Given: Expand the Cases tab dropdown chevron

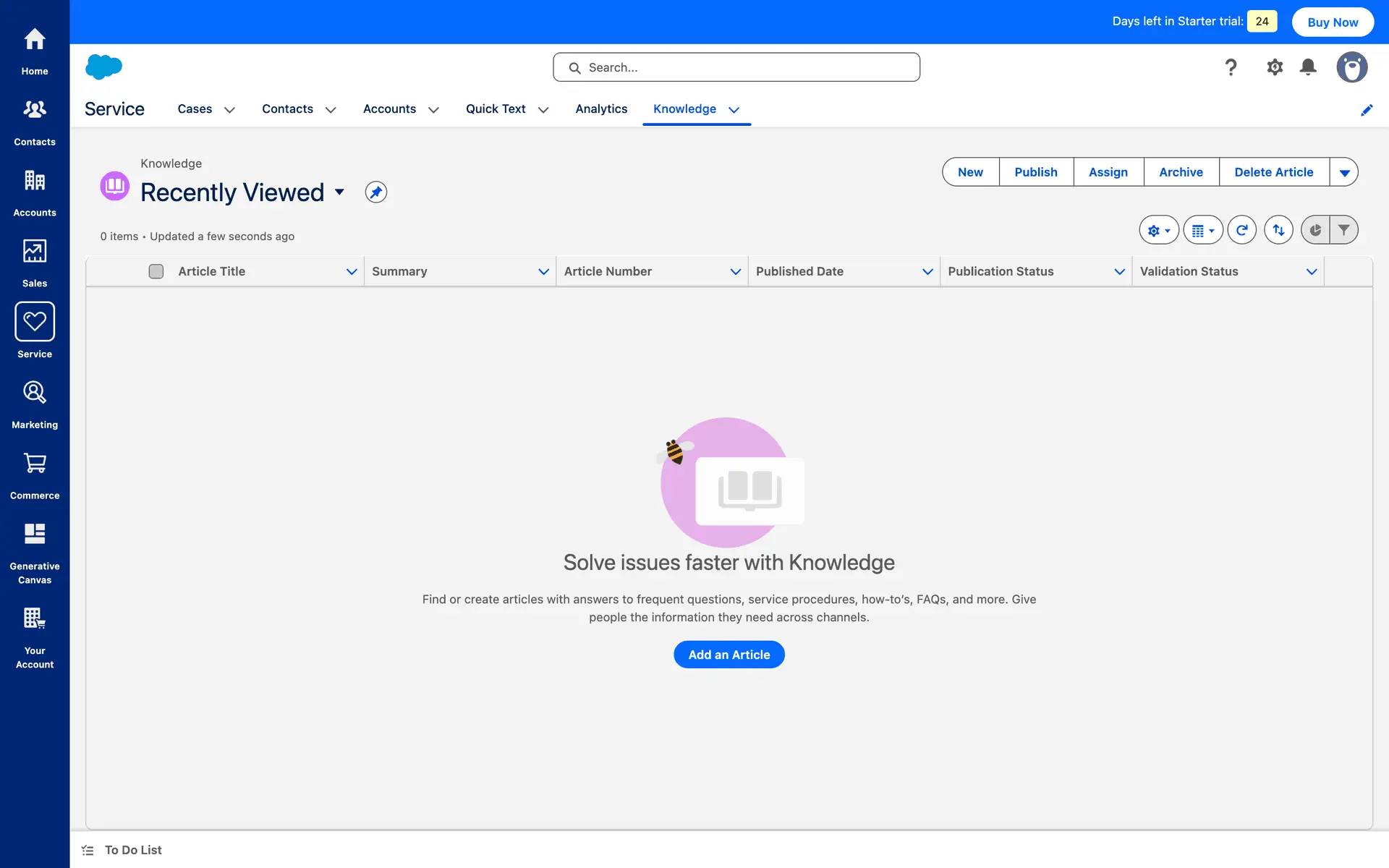Looking at the screenshot, I should click(229, 110).
